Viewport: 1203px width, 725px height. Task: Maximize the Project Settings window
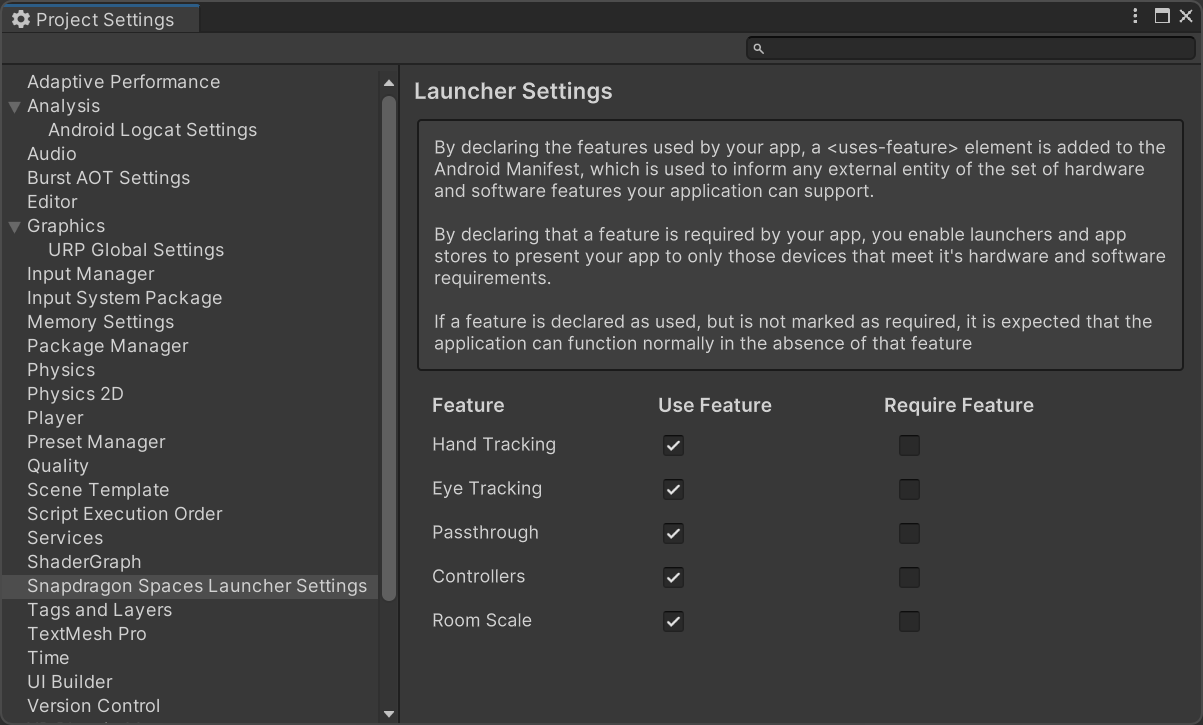1162,16
